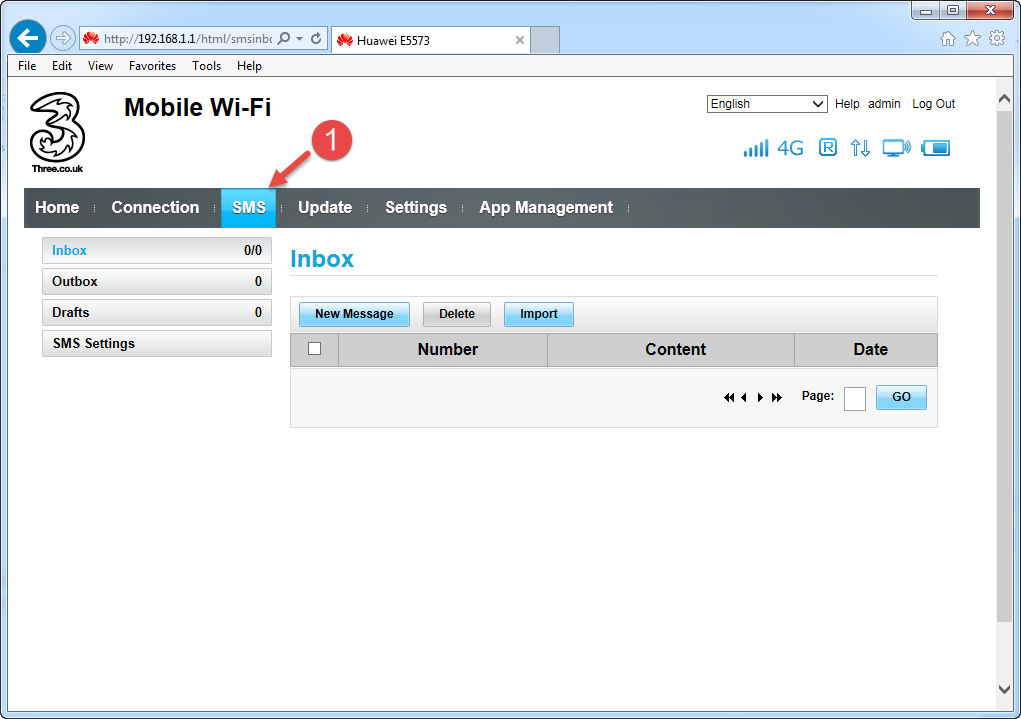Screen dimensions: 1021x719
Task: Open the File menu
Action: tap(27, 66)
